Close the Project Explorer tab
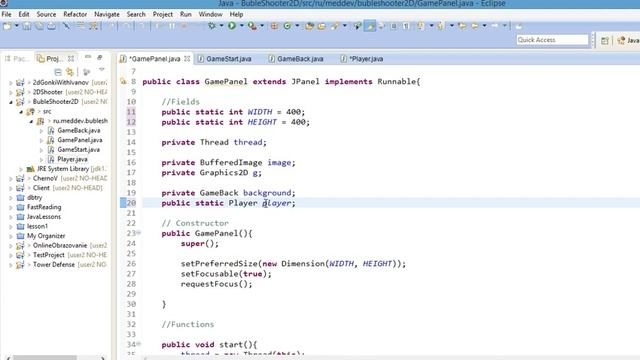 pos(71,59)
